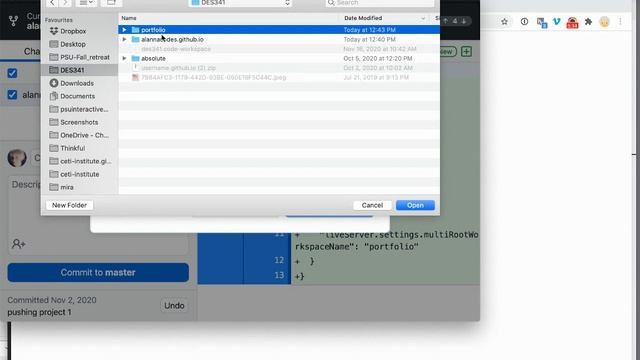Go forward with the dialog forward arrow
The width and height of the screenshot is (640, 360).
pyautogui.click(x=65, y=3)
